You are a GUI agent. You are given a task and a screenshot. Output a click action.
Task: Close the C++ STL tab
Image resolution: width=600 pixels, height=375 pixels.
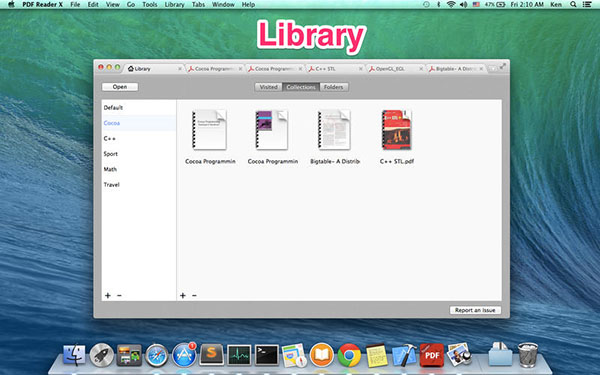click(x=360, y=69)
